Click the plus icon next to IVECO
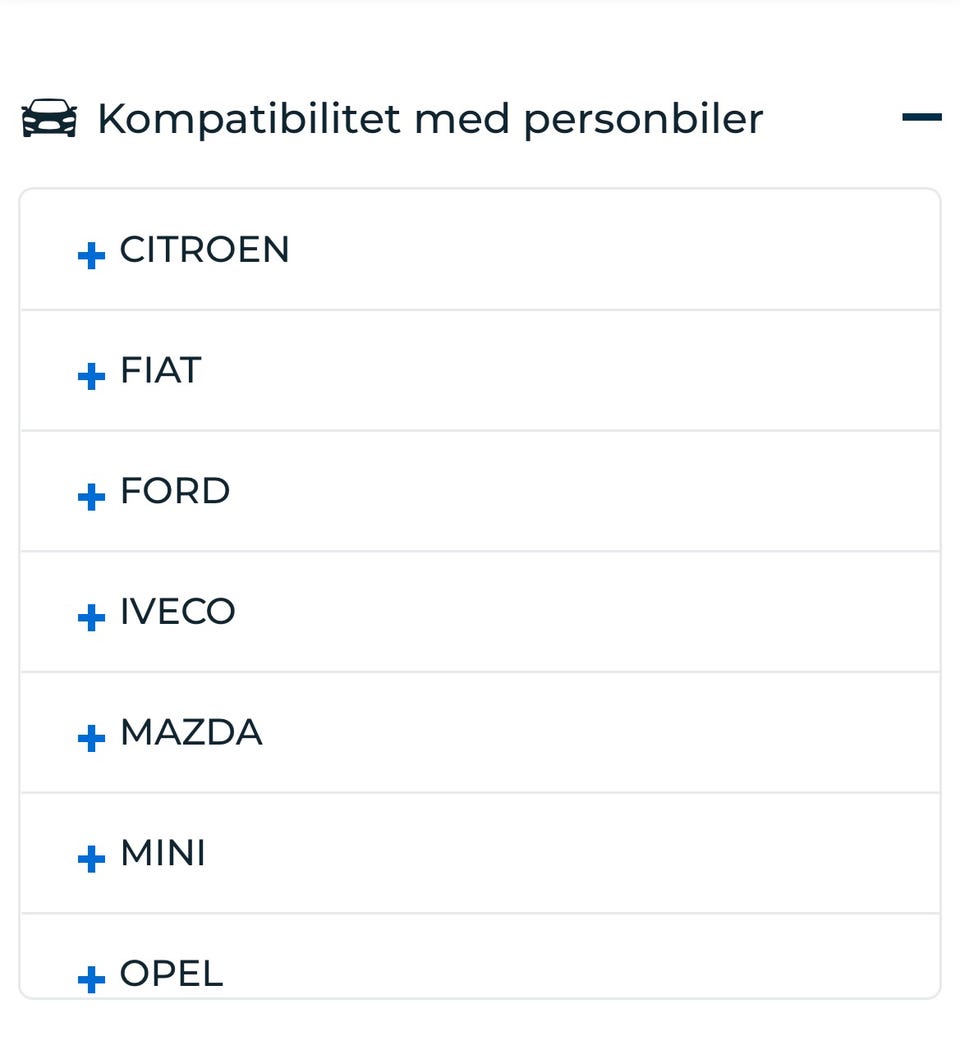This screenshot has width=960, height=1059. (x=91, y=617)
